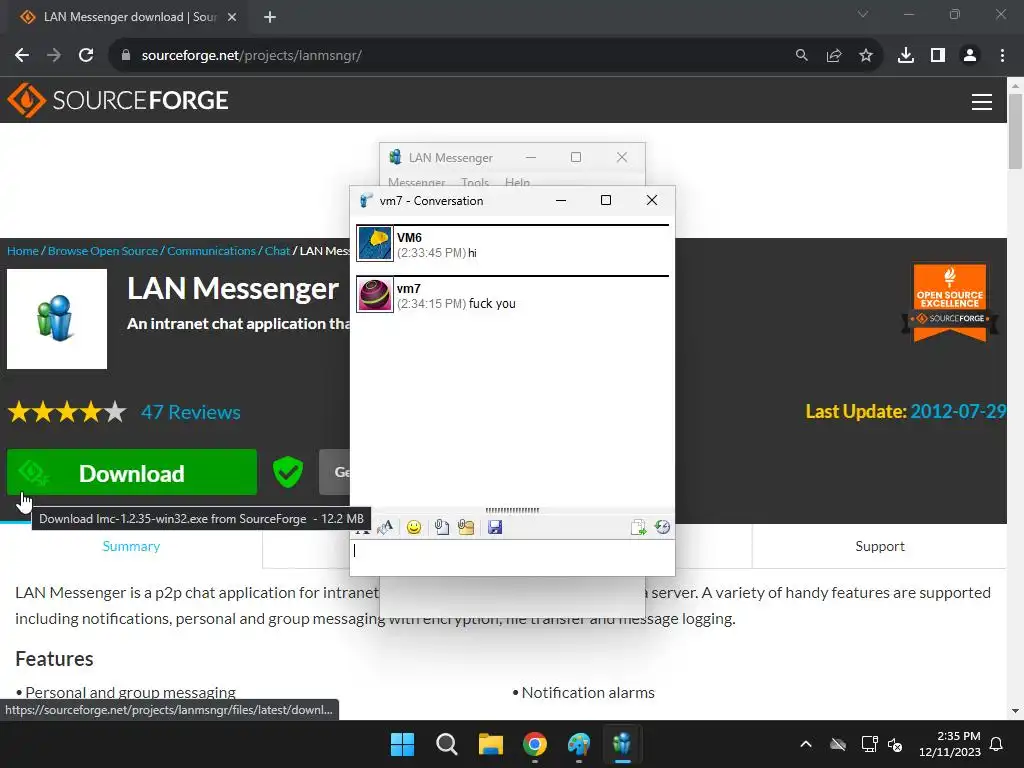Open Communications breadcrumb link
The height and width of the screenshot is (768, 1024).
tap(211, 251)
